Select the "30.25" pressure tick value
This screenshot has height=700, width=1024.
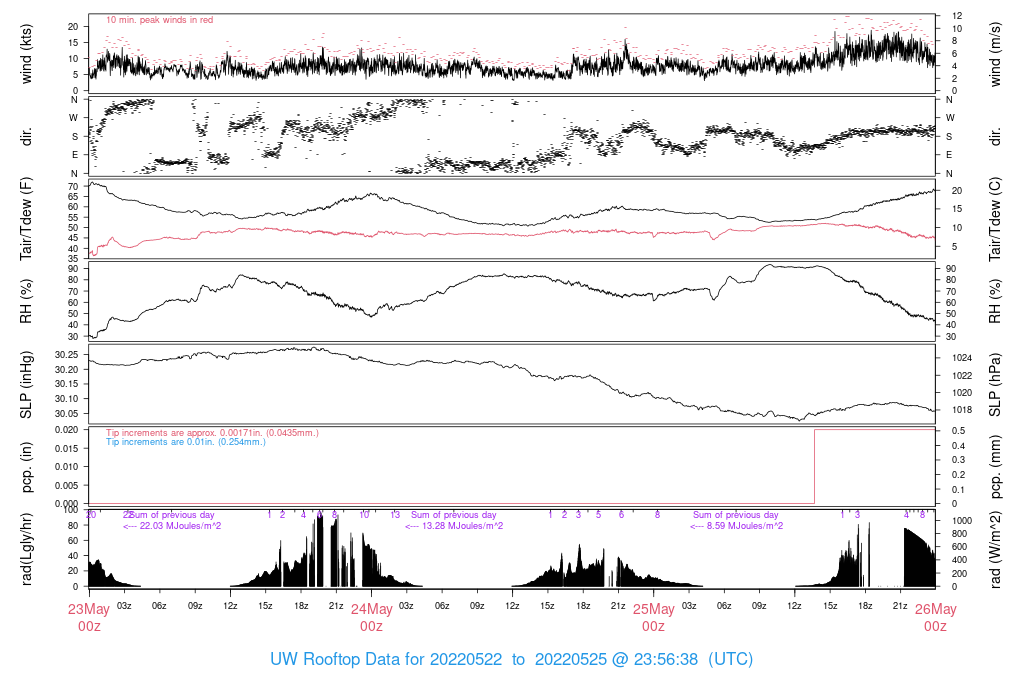click(67, 355)
